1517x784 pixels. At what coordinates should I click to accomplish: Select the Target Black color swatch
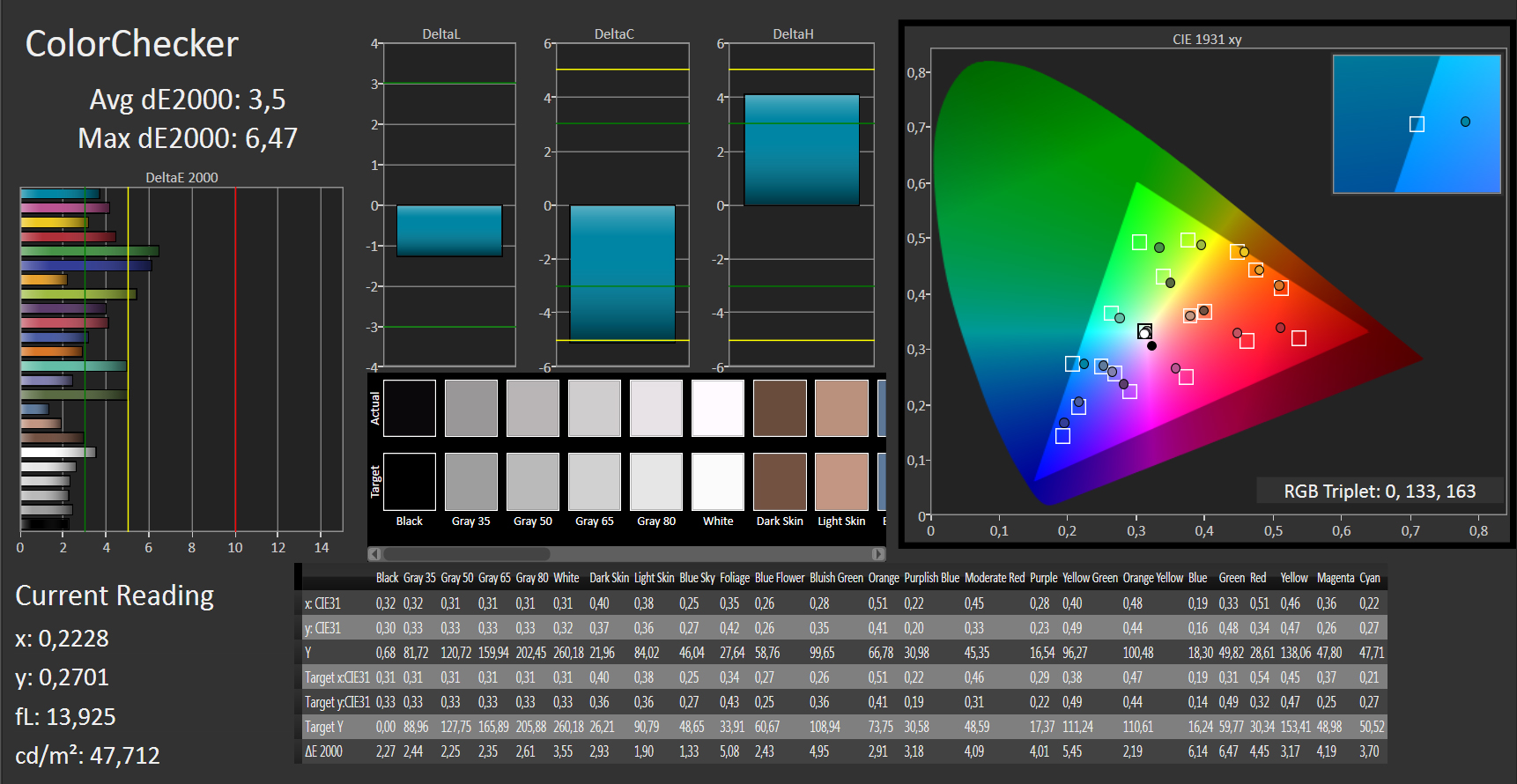point(410,482)
